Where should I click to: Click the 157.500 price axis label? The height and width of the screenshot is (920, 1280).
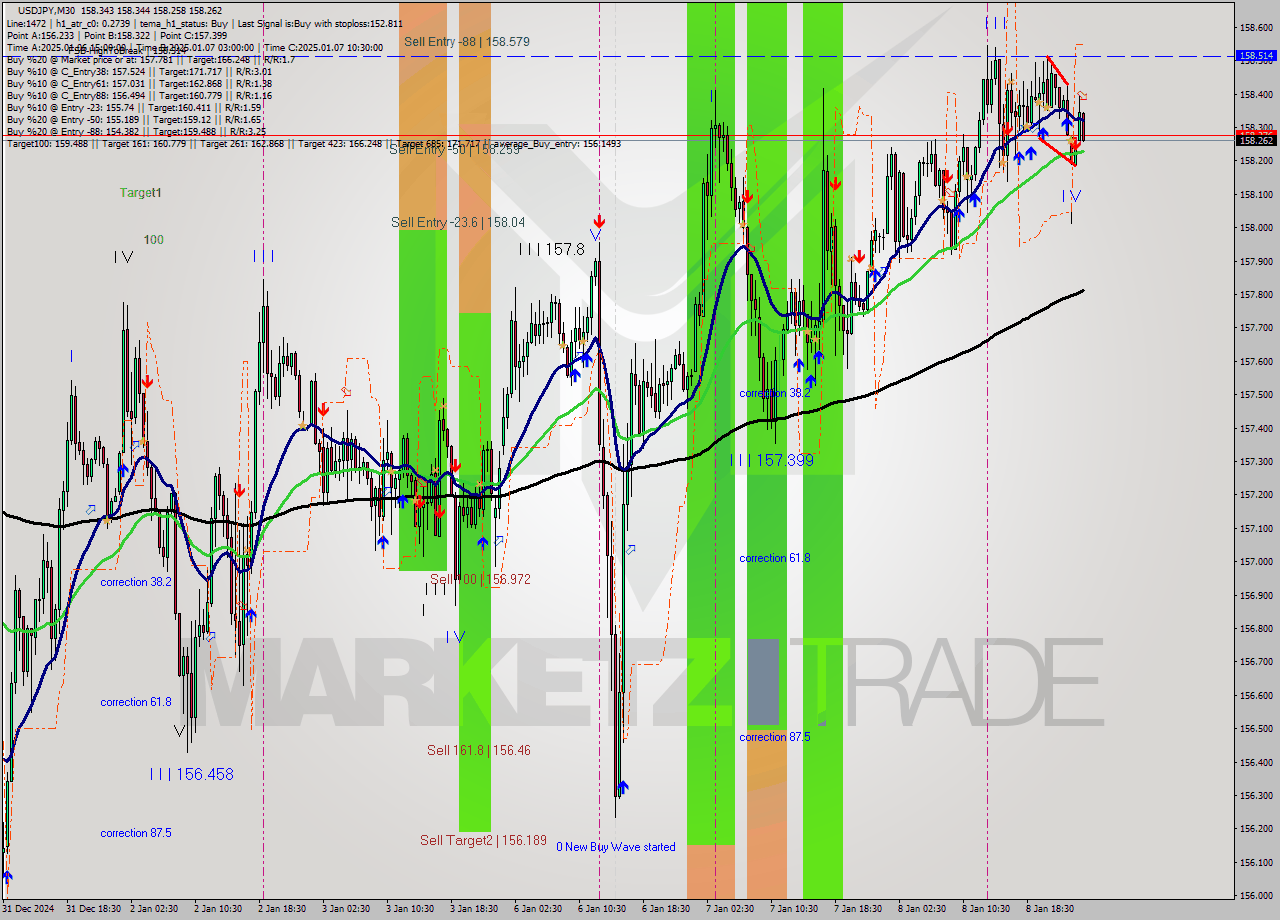tap(1256, 395)
